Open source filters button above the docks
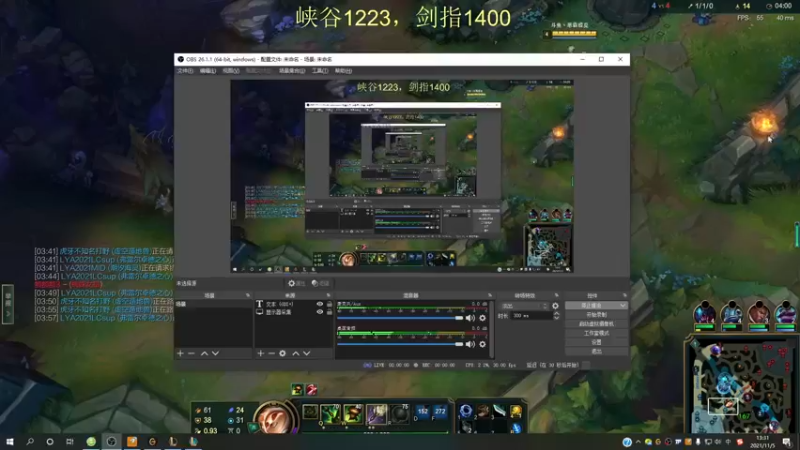800x450 pixels. coord(320,283)
